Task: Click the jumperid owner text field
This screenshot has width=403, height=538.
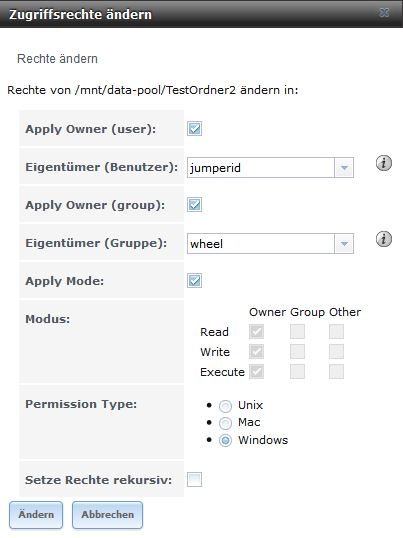Action: click(261, 168)
